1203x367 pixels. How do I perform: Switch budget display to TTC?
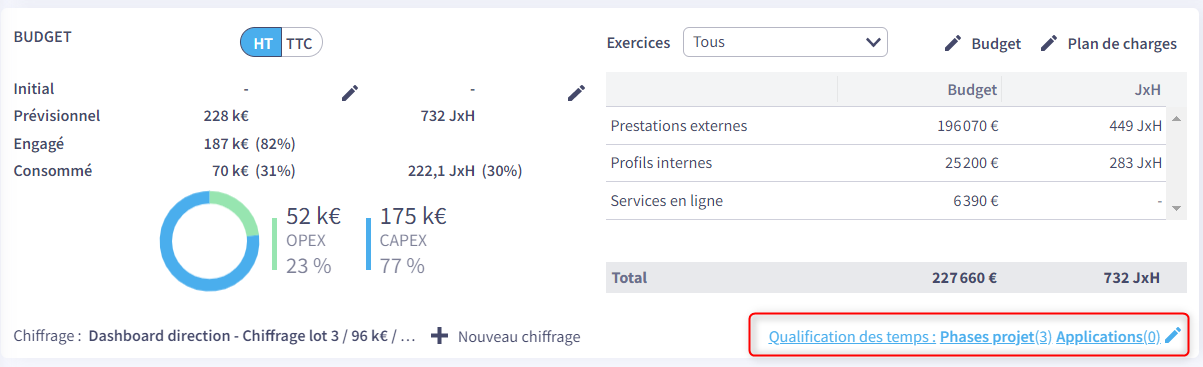[x=301, y=43]
